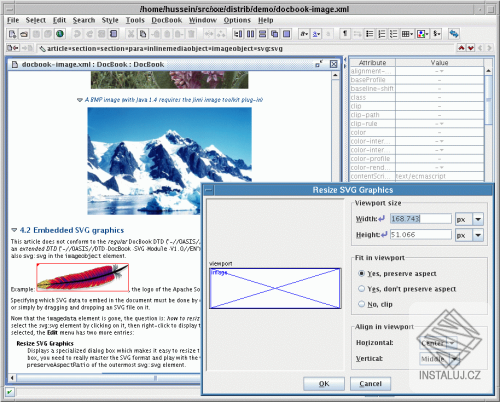Click the paragraph mark icon
500x402 pixels.
345,34
